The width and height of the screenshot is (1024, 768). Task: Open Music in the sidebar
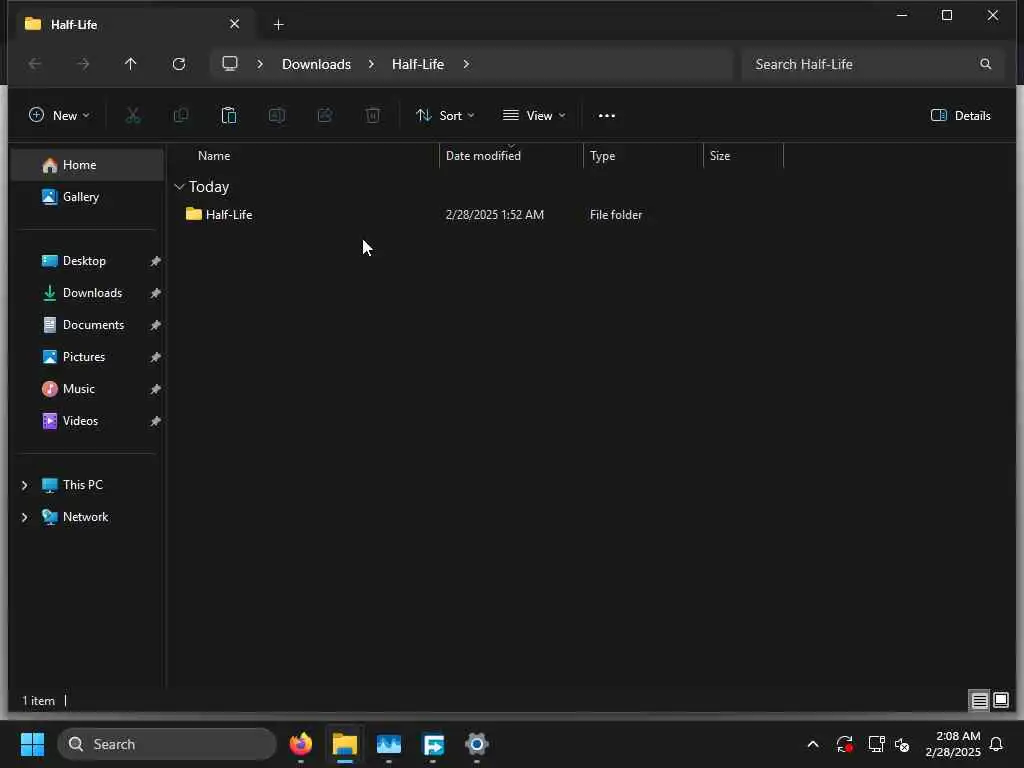87,389
